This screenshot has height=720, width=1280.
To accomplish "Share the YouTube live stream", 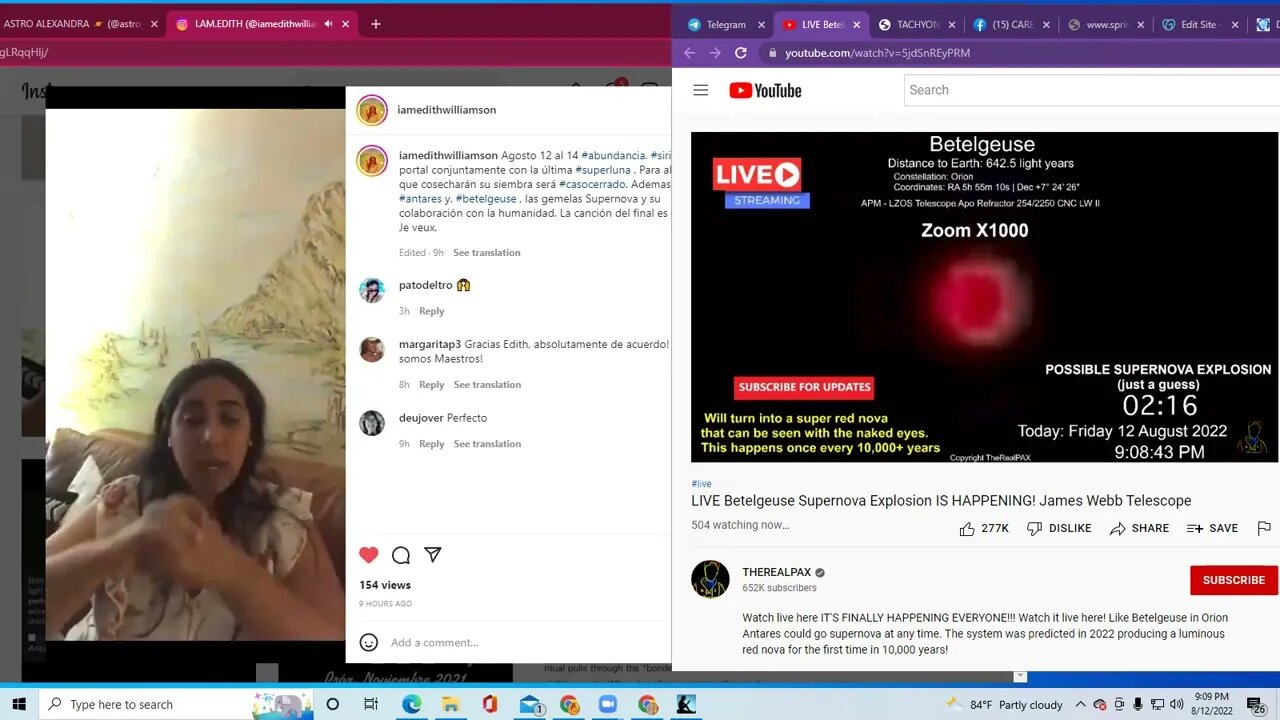I will tap(1139, 528).
